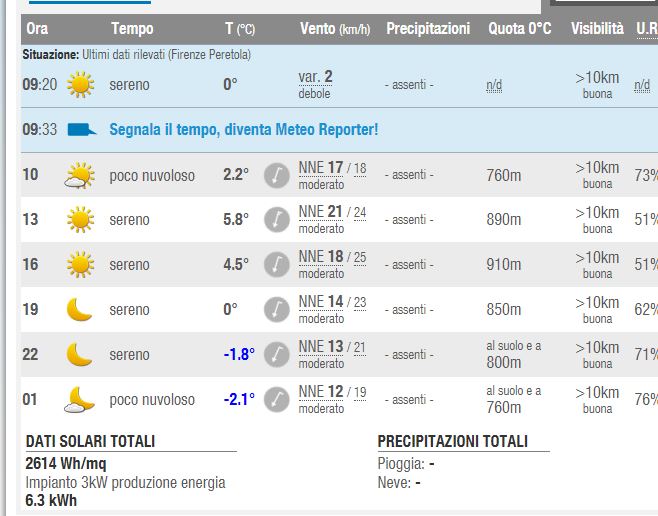The height and width of the screenshot is (516, 658).
Task: Click the 'PRECIPITAZIONI TOTALI' heading
Action: [x=452, y=441]
